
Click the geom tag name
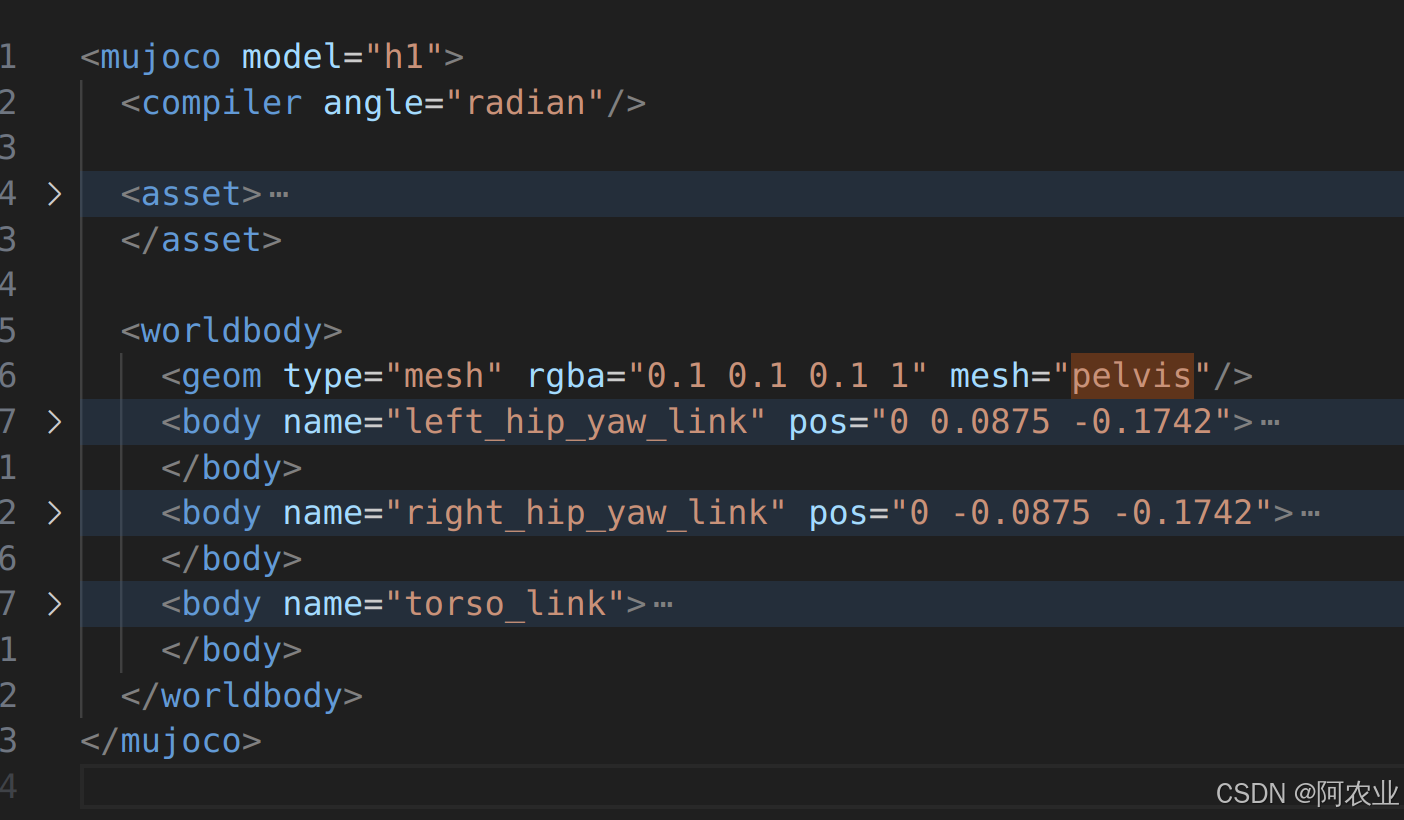coord(220,375)
